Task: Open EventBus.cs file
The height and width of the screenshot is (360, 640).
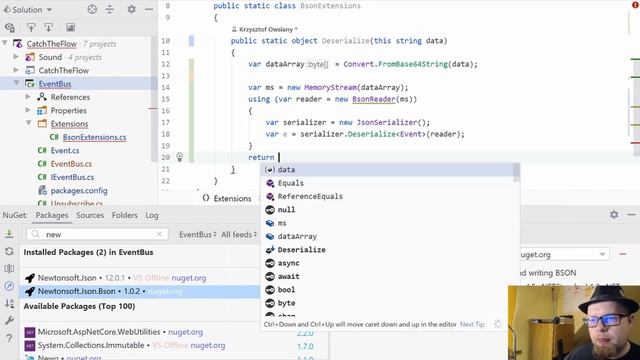Action: tap(71, 164)
